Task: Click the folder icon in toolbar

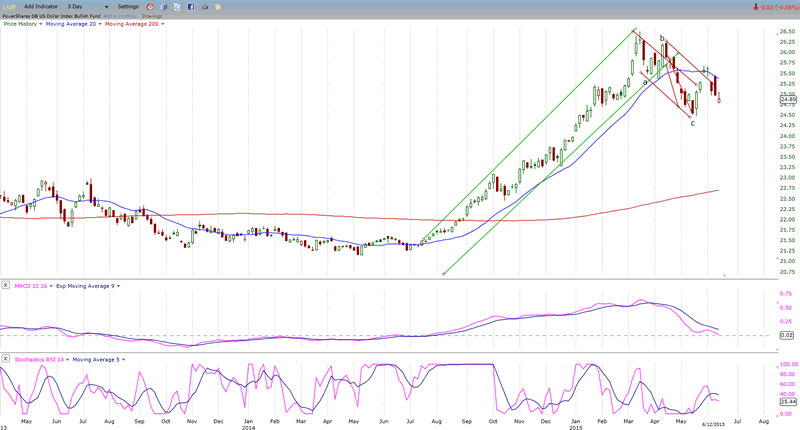Action: coord(219,6)
